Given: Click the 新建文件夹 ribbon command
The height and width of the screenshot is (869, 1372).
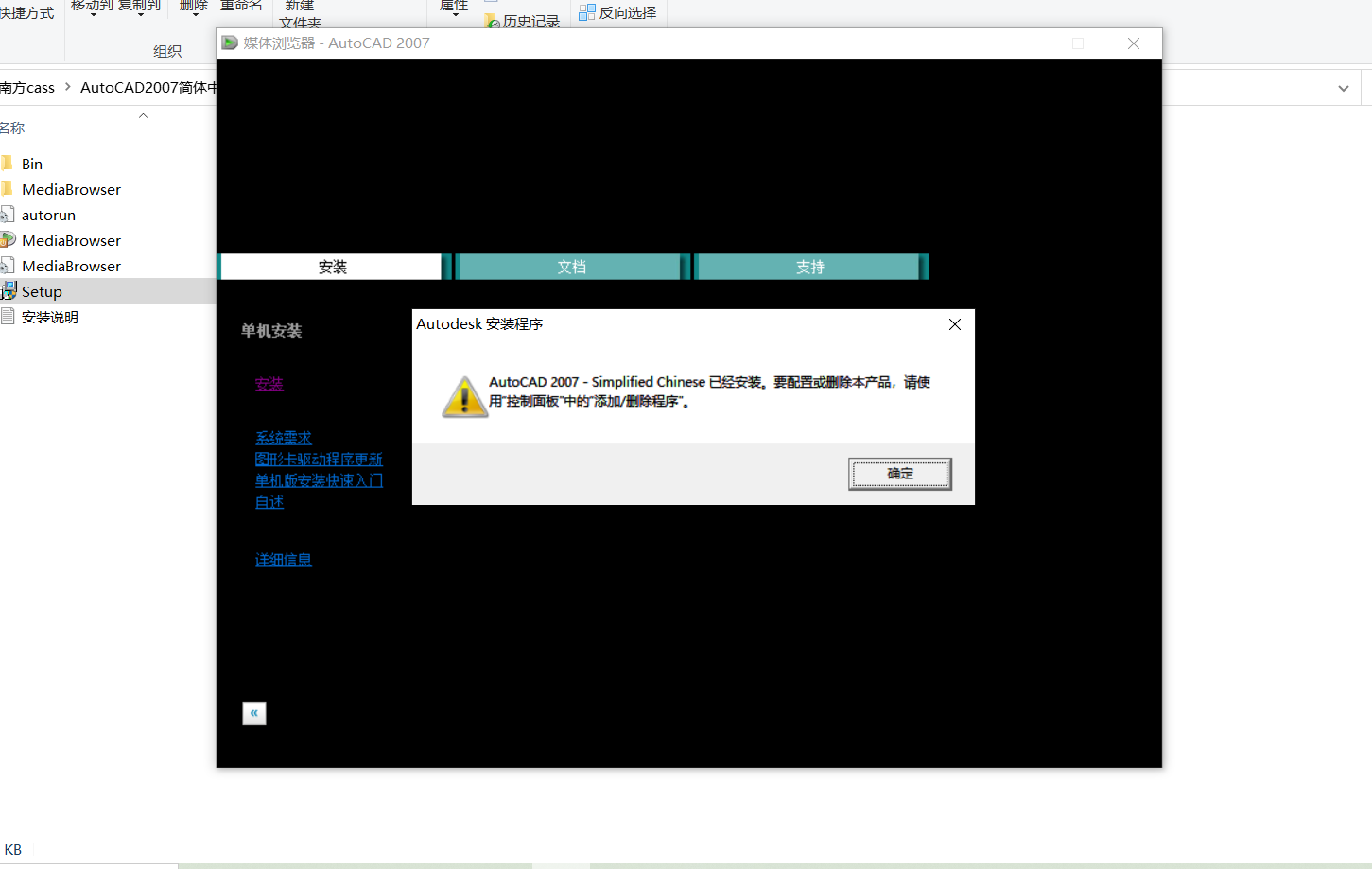Looking at the screenshot, I should [x=300, y=13].
